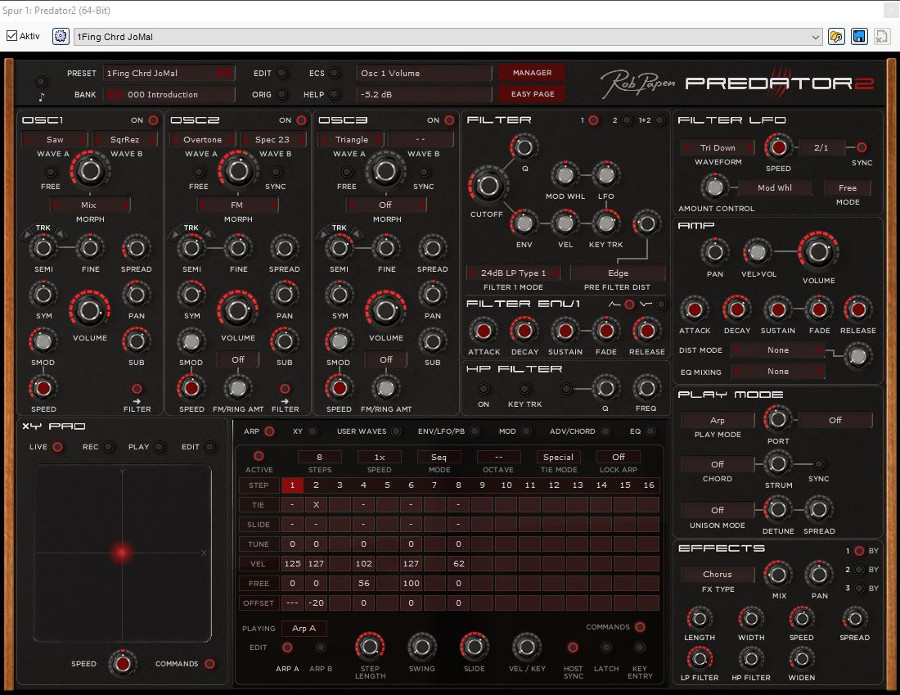Toggle arpeggiator HOST SYNC
The width and height of the screenshot is (900, 695).
coord(572,647)
